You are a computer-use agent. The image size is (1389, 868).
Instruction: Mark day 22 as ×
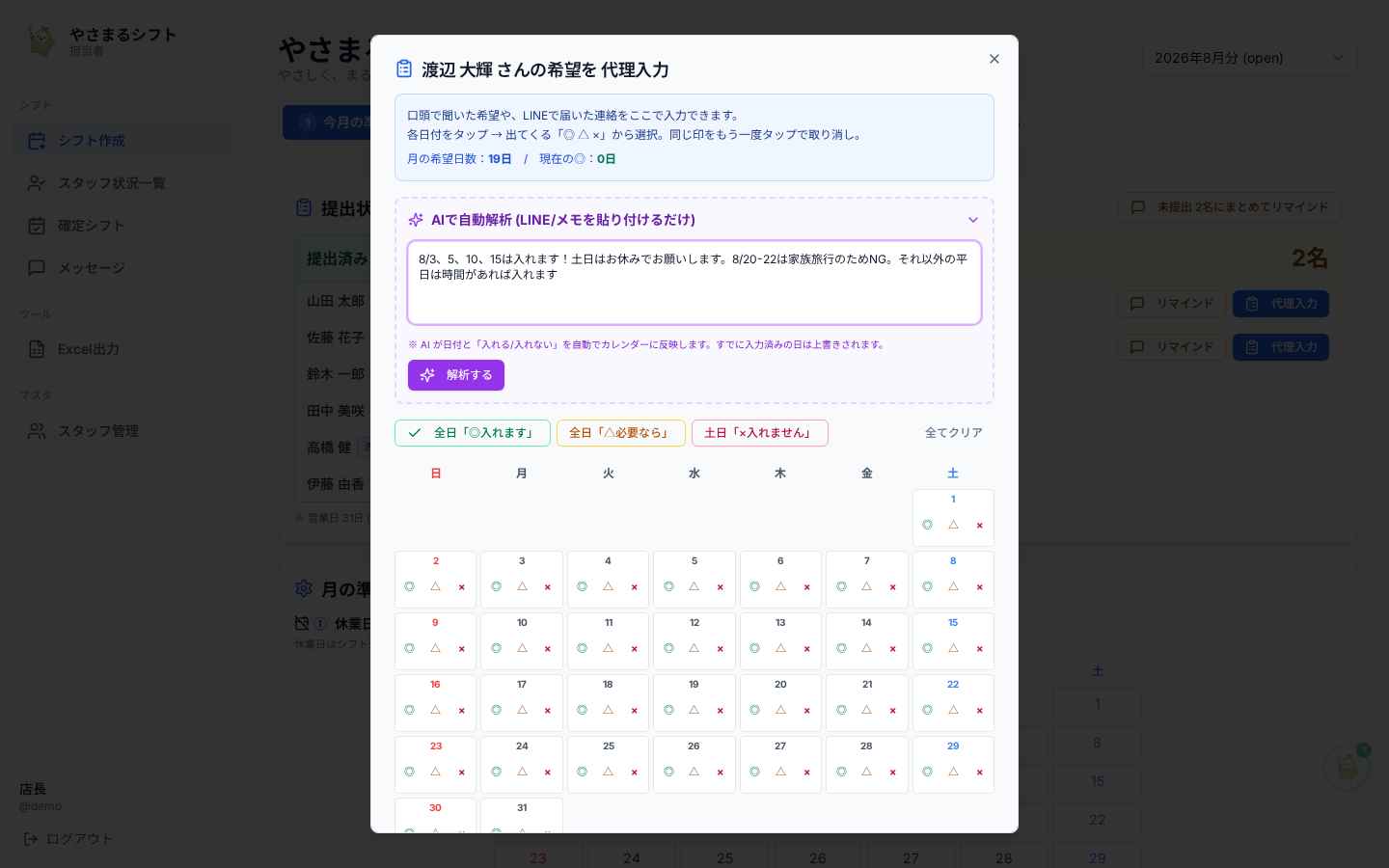tap(979, 710)
